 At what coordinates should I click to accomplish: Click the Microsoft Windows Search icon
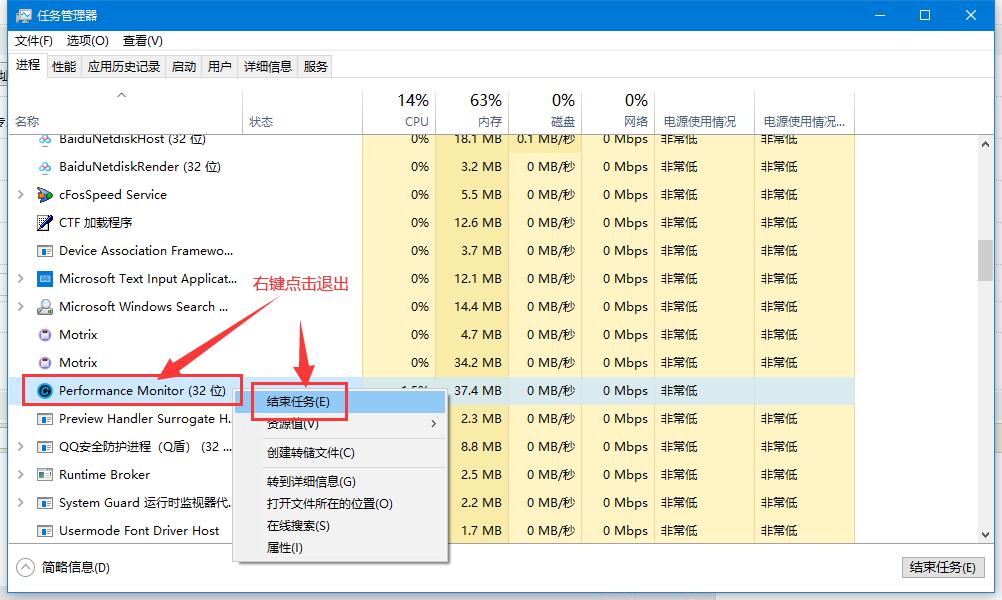tap(45, 307)
